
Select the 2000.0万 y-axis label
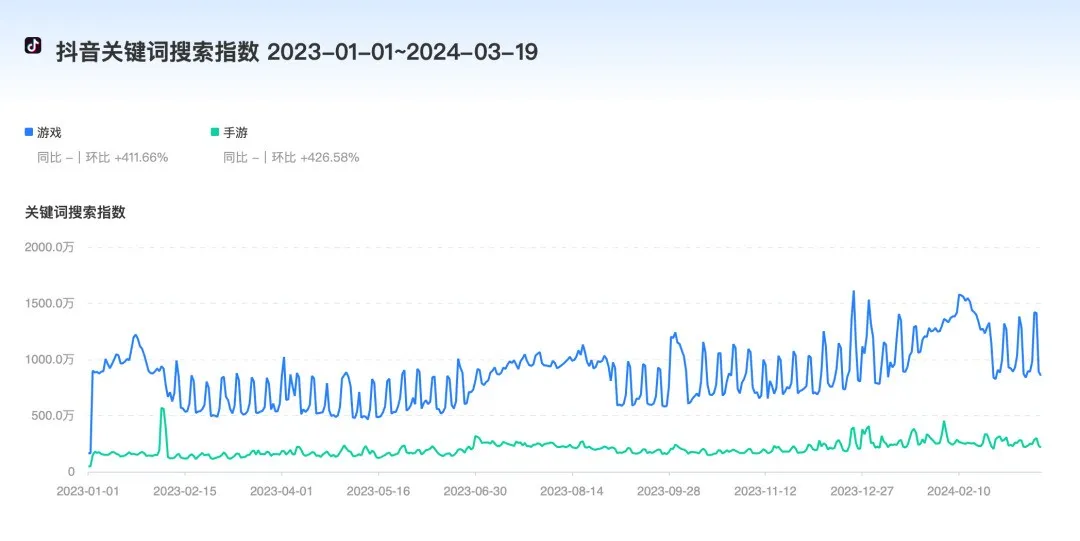point(50,247)
